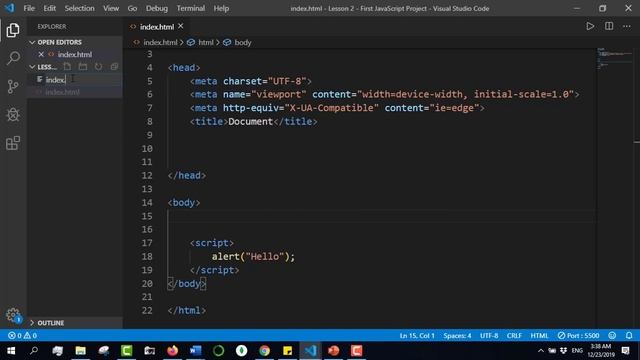Click the code minimap preview

614,58
